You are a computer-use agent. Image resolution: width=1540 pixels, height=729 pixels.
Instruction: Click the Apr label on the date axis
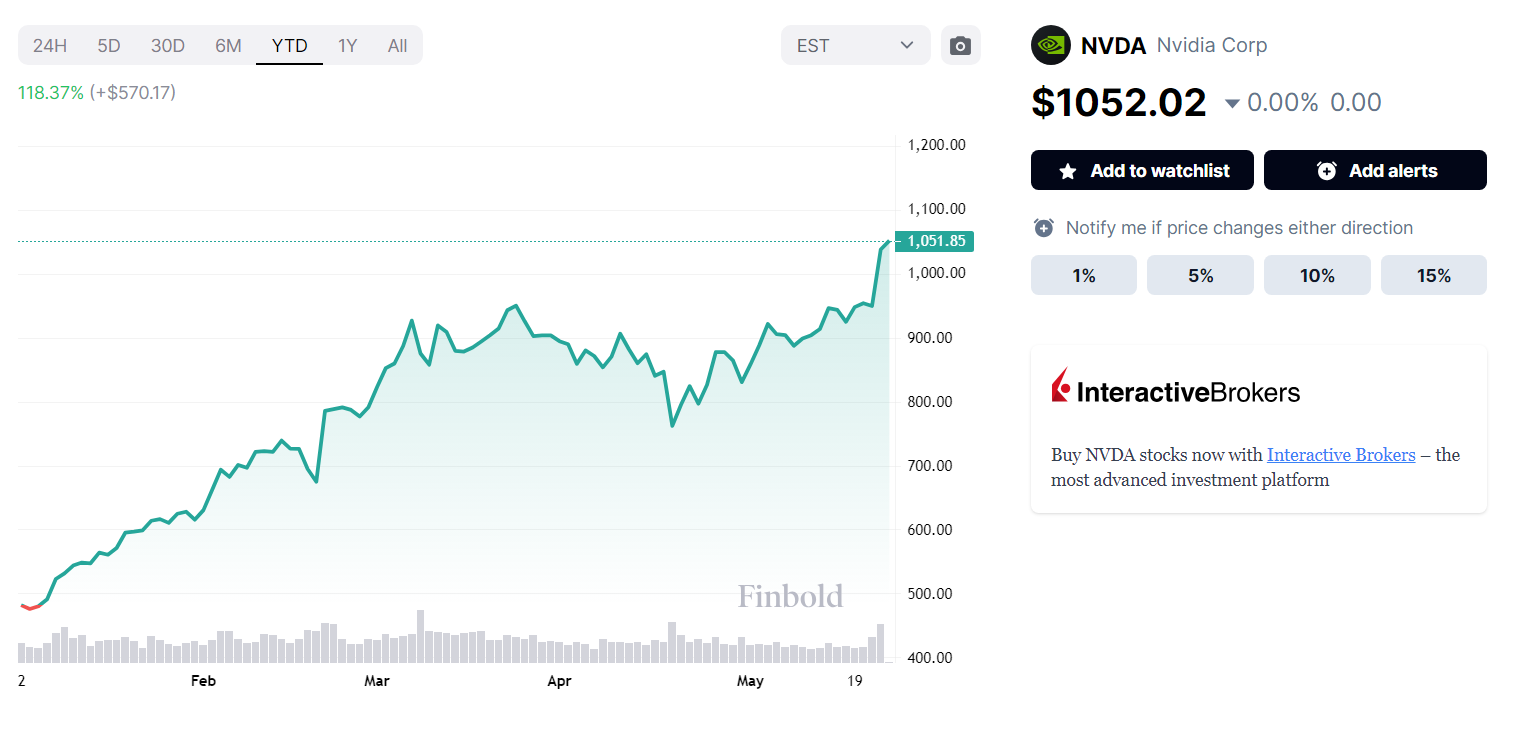click(559, 681)
